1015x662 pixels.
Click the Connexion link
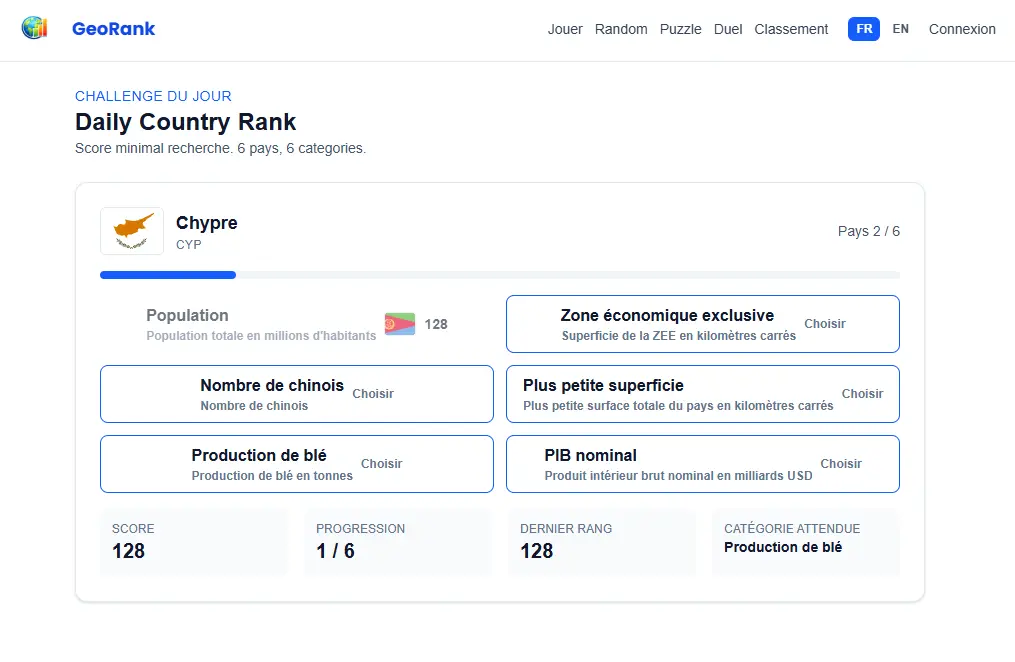click(x=962, y=29)
